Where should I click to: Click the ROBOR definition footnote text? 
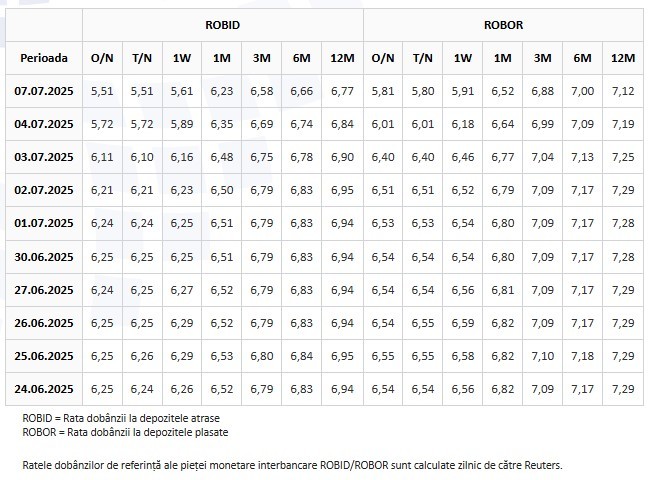pos(125,432)
